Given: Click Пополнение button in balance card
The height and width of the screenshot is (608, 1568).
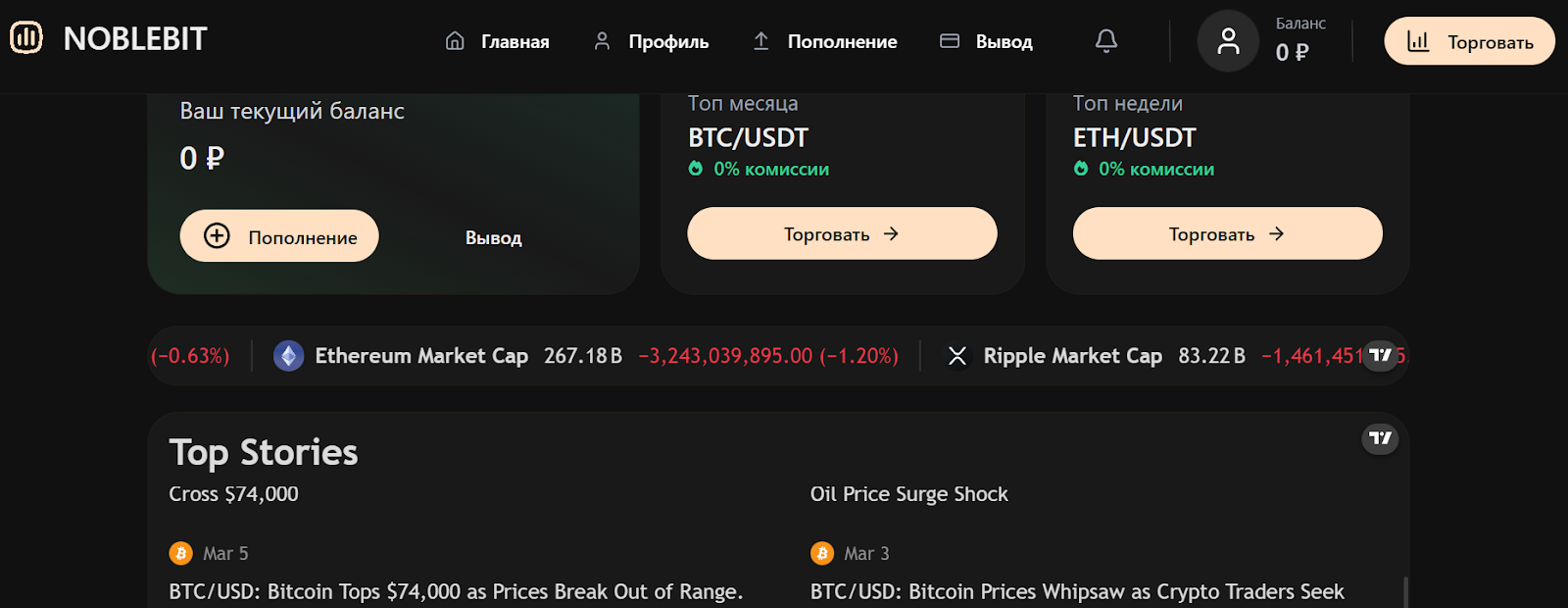Looking at the screenshot, I should [279, 236].
